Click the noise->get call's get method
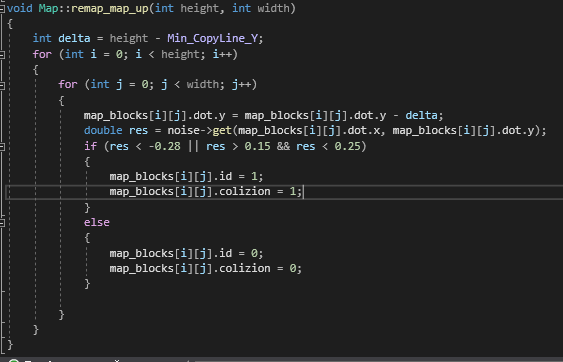Viewport: 563px width, 362px height. tap(222, 131)
